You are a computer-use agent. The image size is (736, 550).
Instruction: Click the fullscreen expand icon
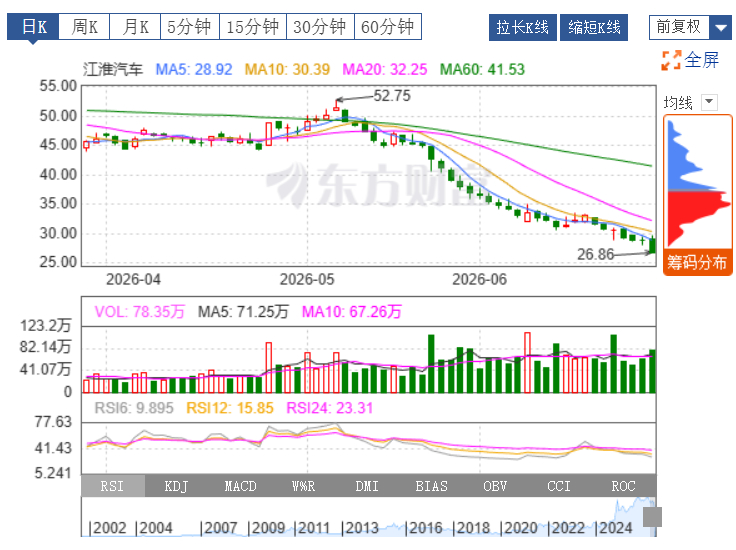coord(671,61)
